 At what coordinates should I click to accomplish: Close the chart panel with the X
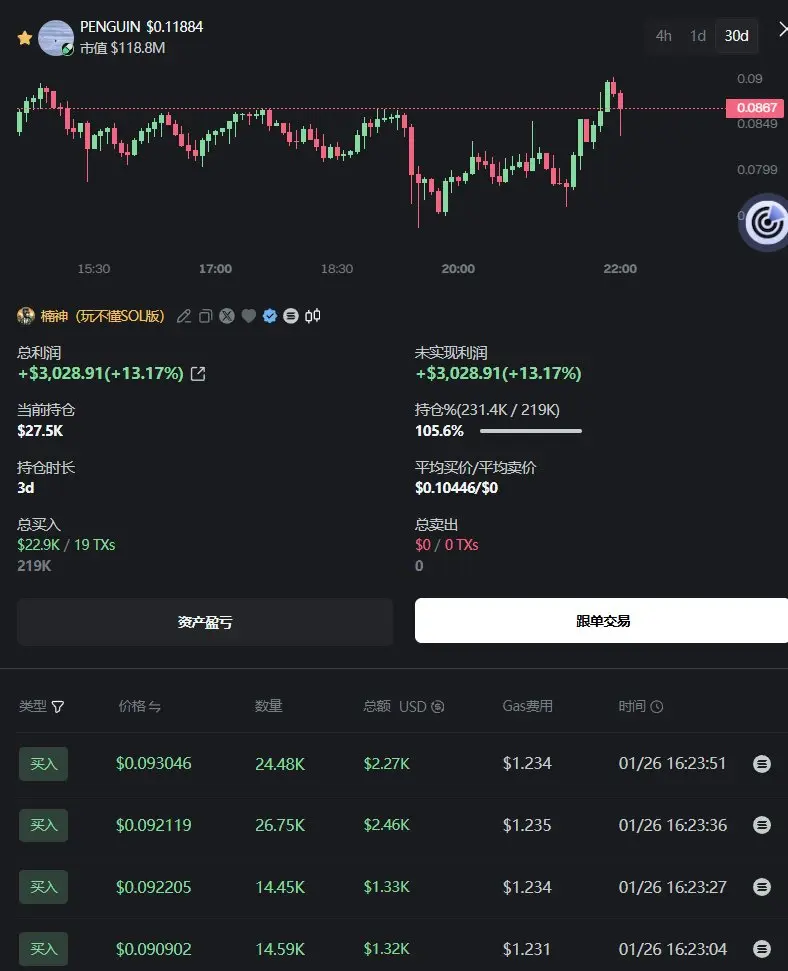point(782,29)
